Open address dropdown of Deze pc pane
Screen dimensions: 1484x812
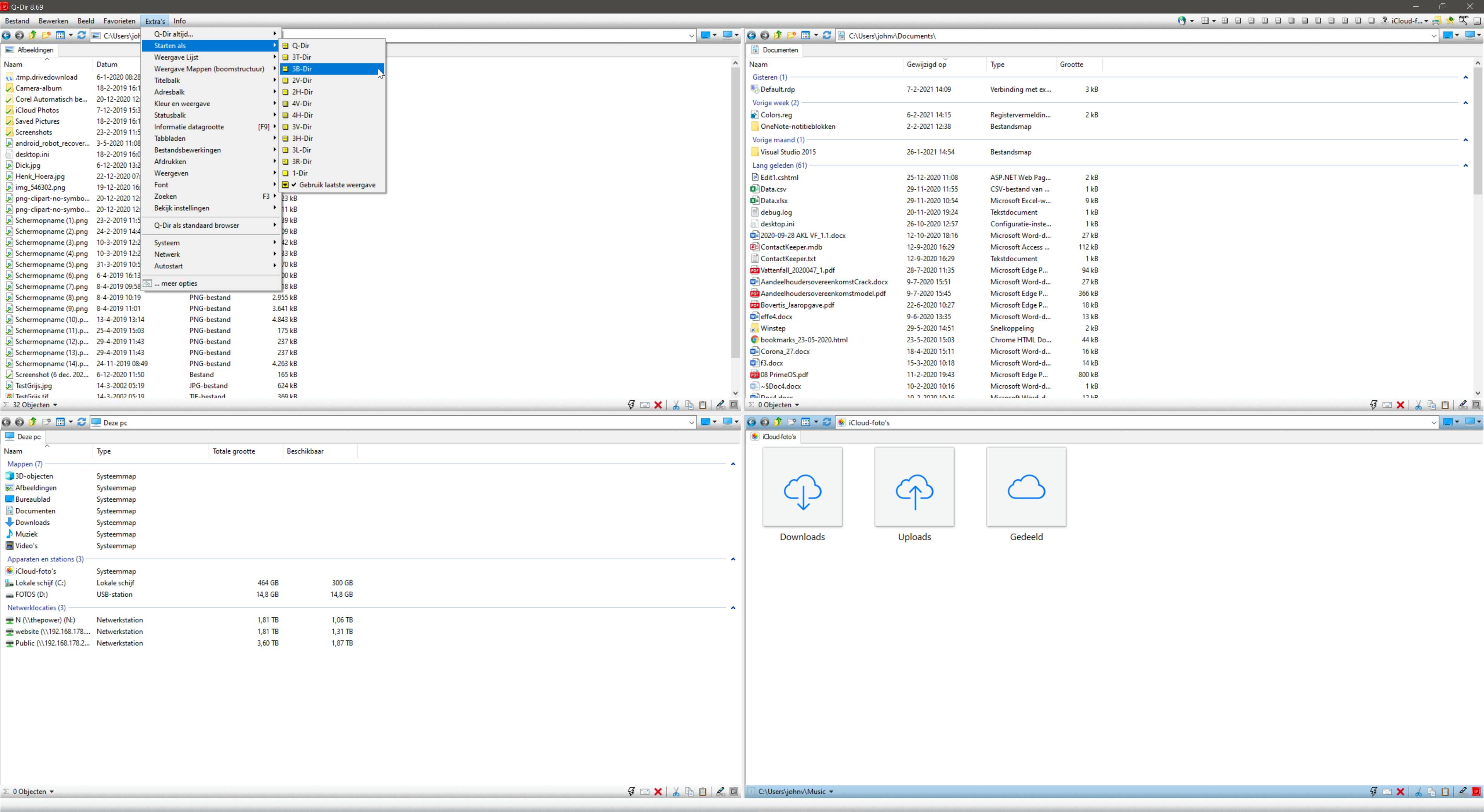691,423
